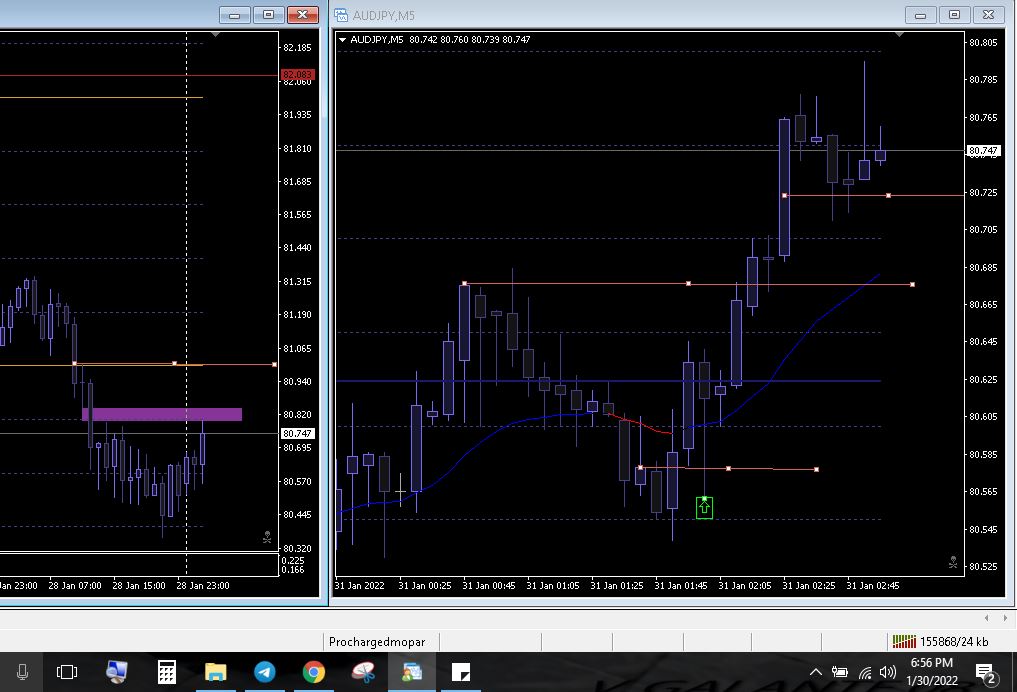This screenshot has height=692, width=1017.
Task: Close the left chart window with red X
Action: 302,14
